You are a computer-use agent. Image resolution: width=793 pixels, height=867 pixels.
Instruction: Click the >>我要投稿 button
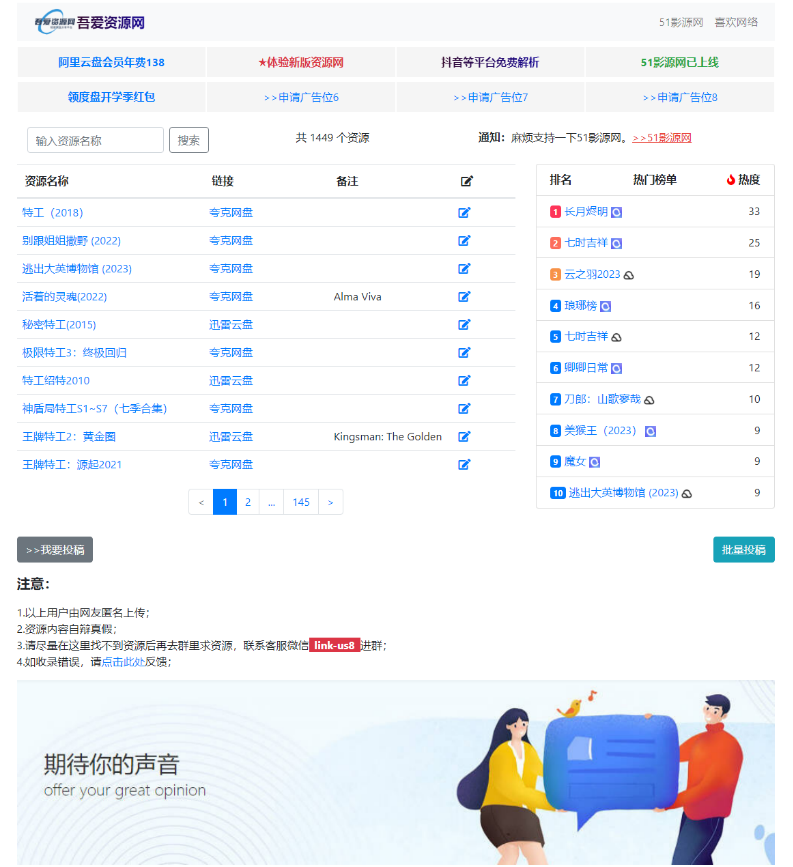click(x=55, y=550)
